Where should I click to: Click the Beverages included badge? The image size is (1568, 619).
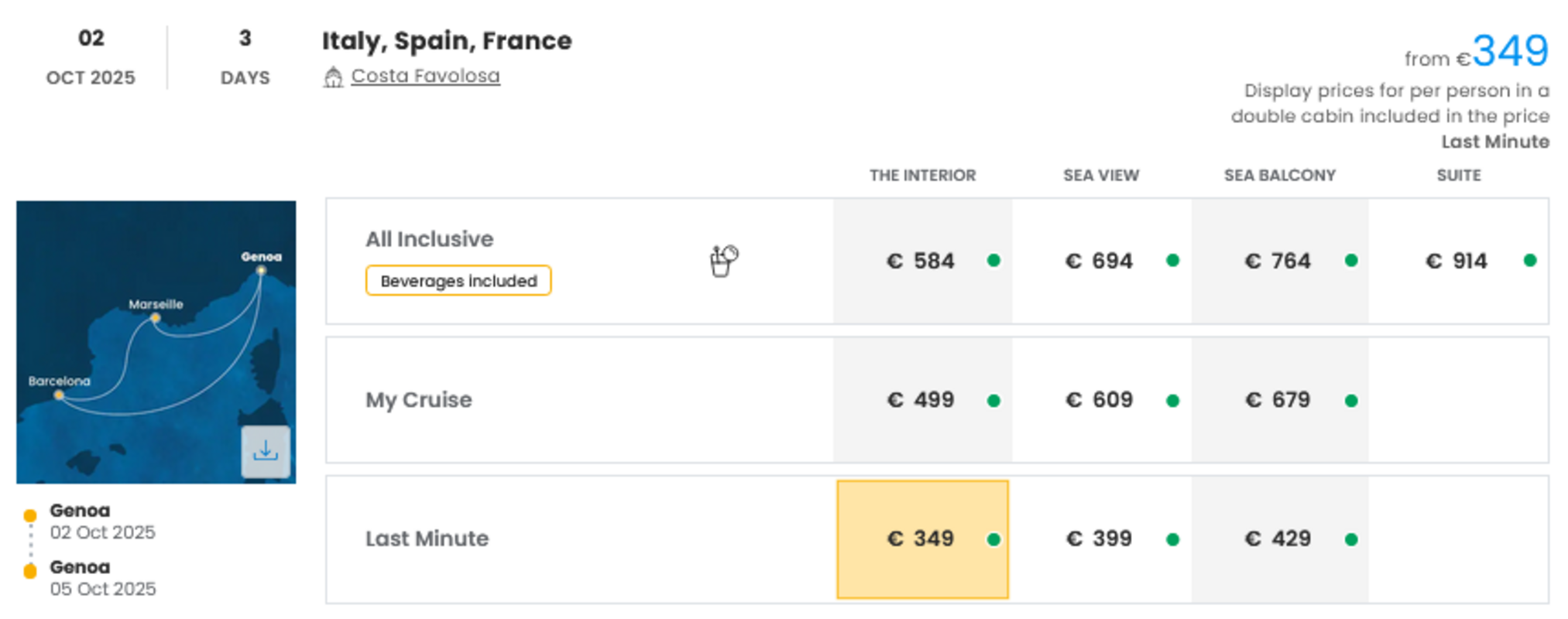click(x=458, y=281)
